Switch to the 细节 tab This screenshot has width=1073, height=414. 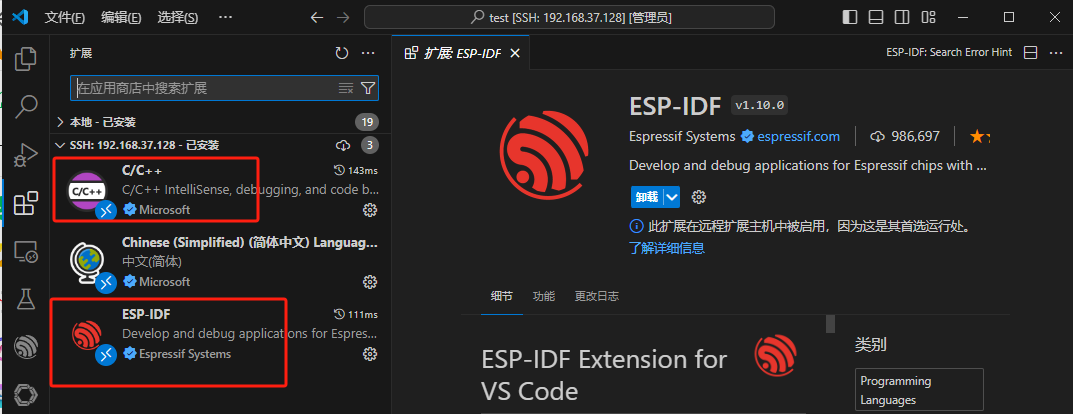pos(502,296)
